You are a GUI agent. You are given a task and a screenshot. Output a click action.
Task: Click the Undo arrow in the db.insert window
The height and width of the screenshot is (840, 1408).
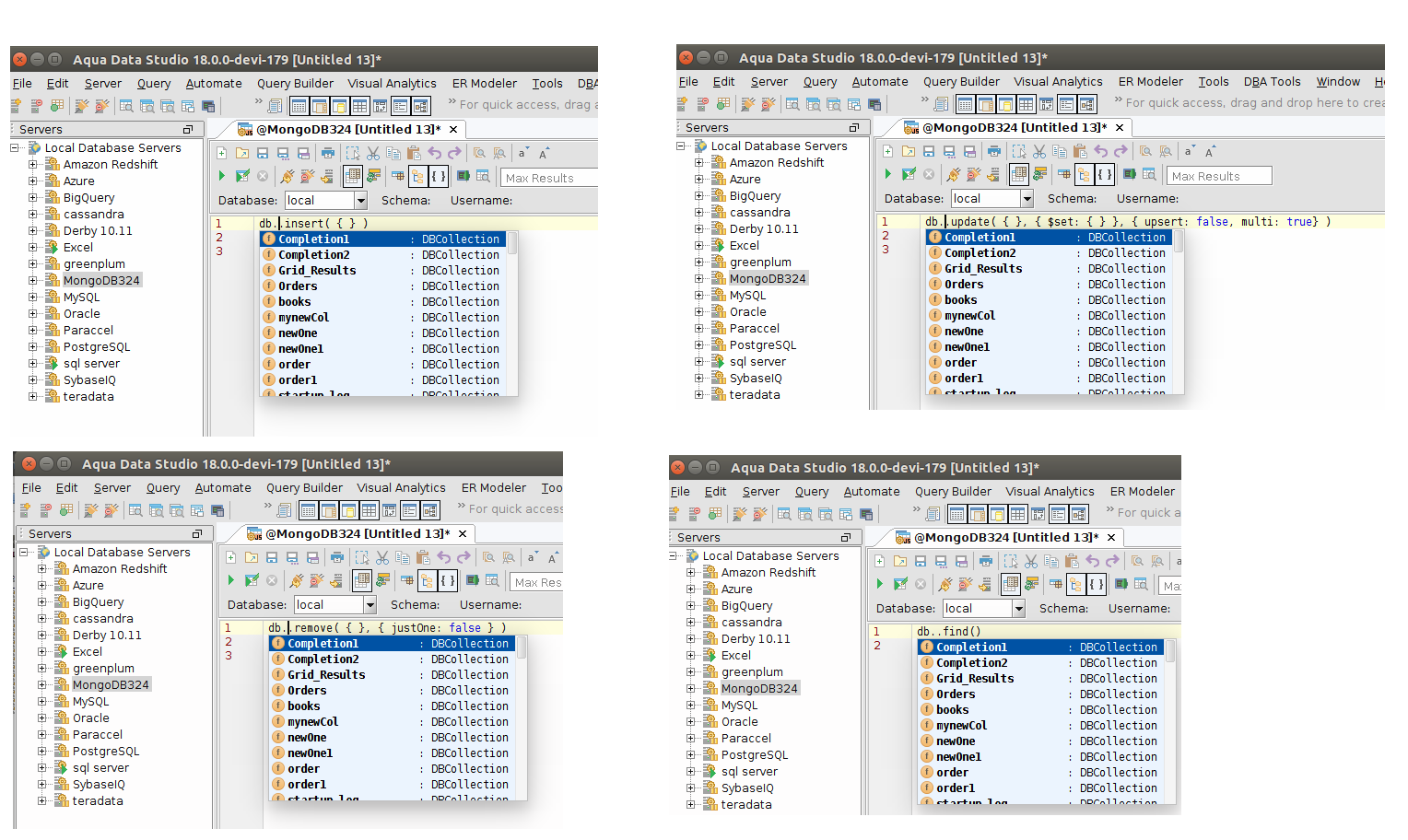434,153
